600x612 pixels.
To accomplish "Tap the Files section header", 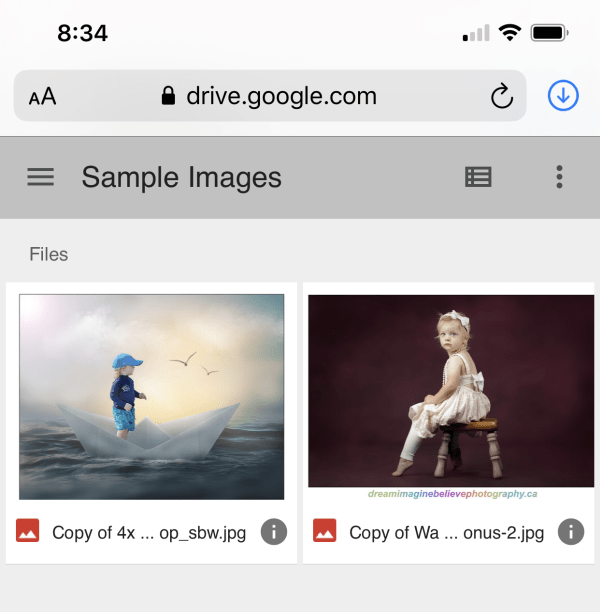I will [48, 254].
